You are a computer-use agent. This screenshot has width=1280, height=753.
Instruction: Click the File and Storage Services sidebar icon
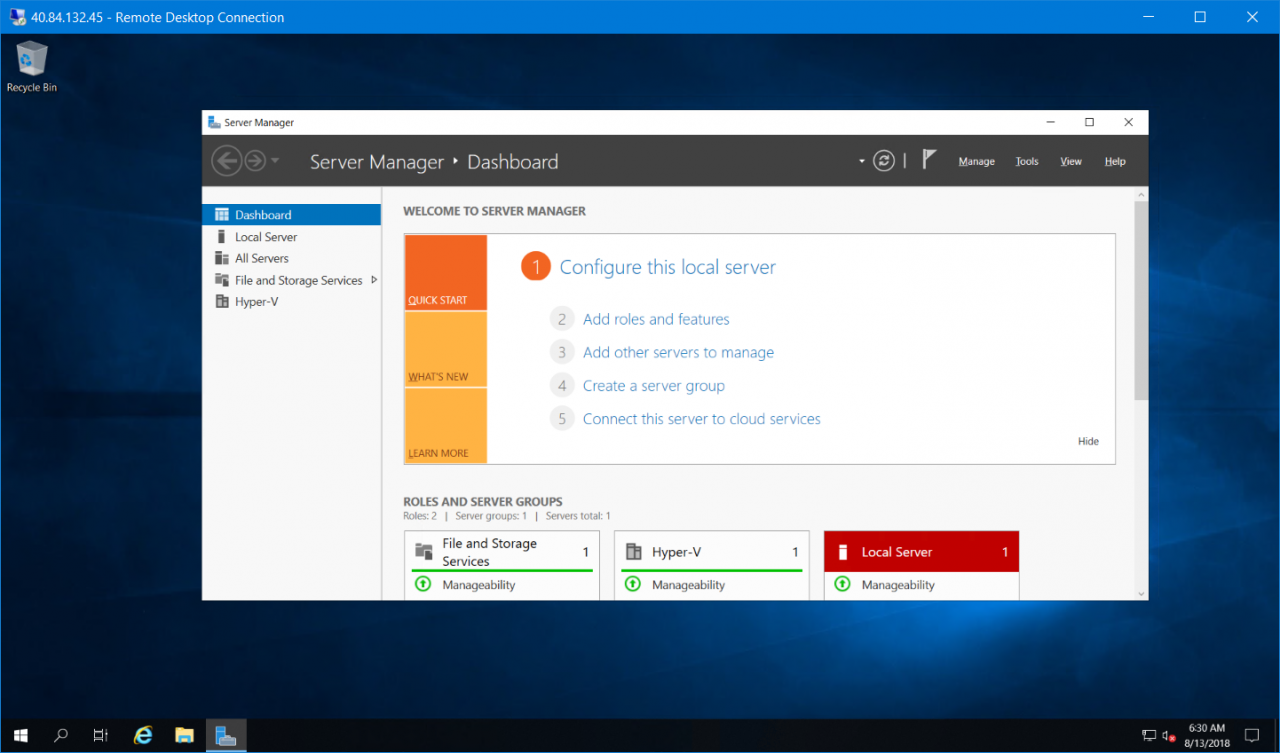[222, 280]
